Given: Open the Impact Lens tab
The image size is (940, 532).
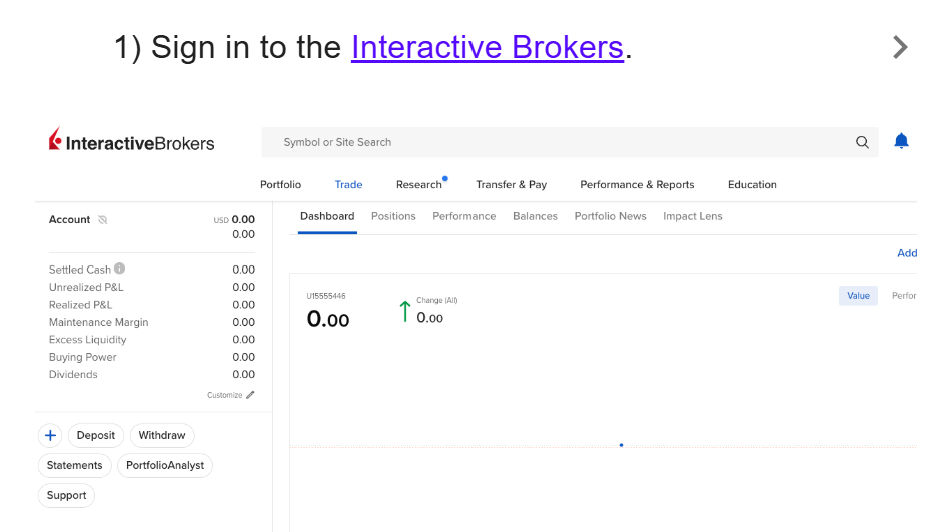Looking at the screenshot, I should [x=692, y=217].
